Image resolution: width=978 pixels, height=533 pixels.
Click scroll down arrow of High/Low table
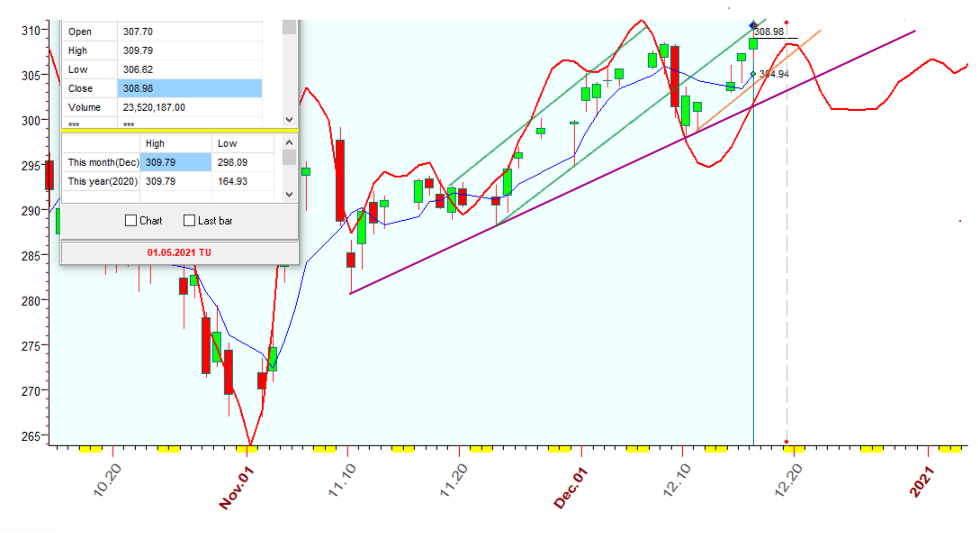289,194
